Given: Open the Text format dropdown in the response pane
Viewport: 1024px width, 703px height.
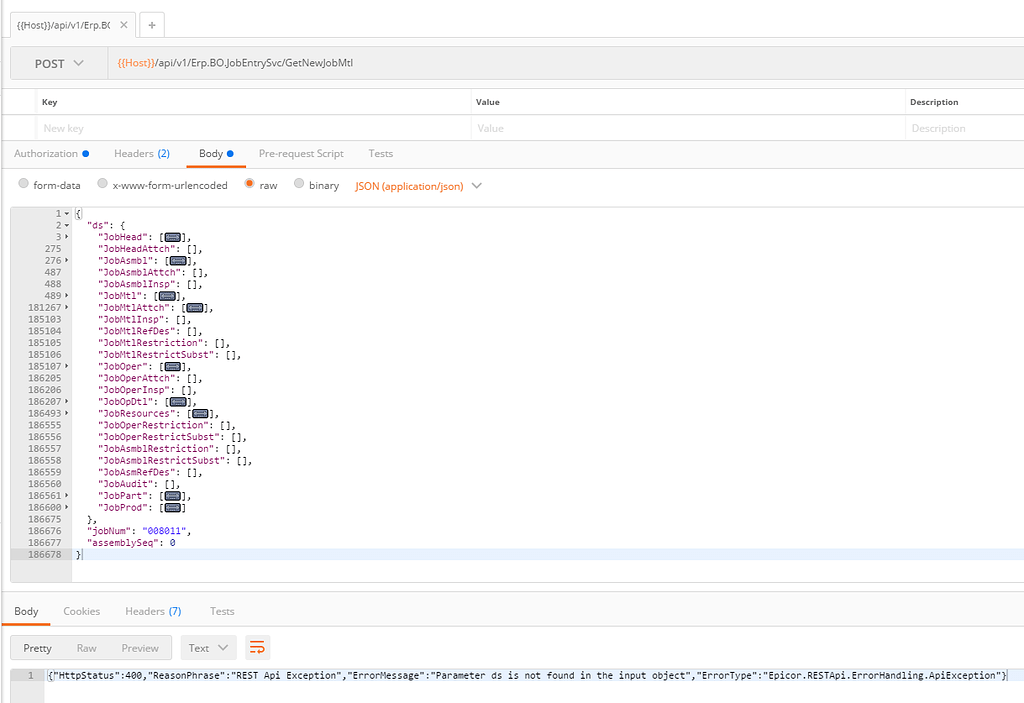Looking at the screenshot, I should (208, 647).
